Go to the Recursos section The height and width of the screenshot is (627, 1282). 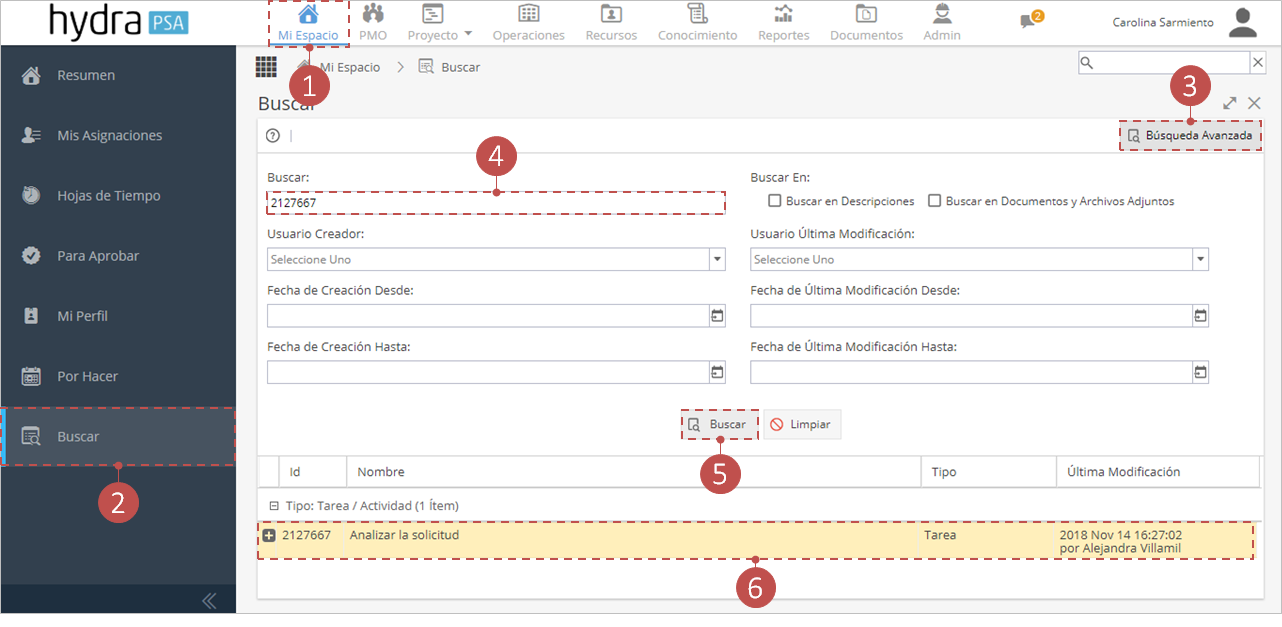[610, 22]
